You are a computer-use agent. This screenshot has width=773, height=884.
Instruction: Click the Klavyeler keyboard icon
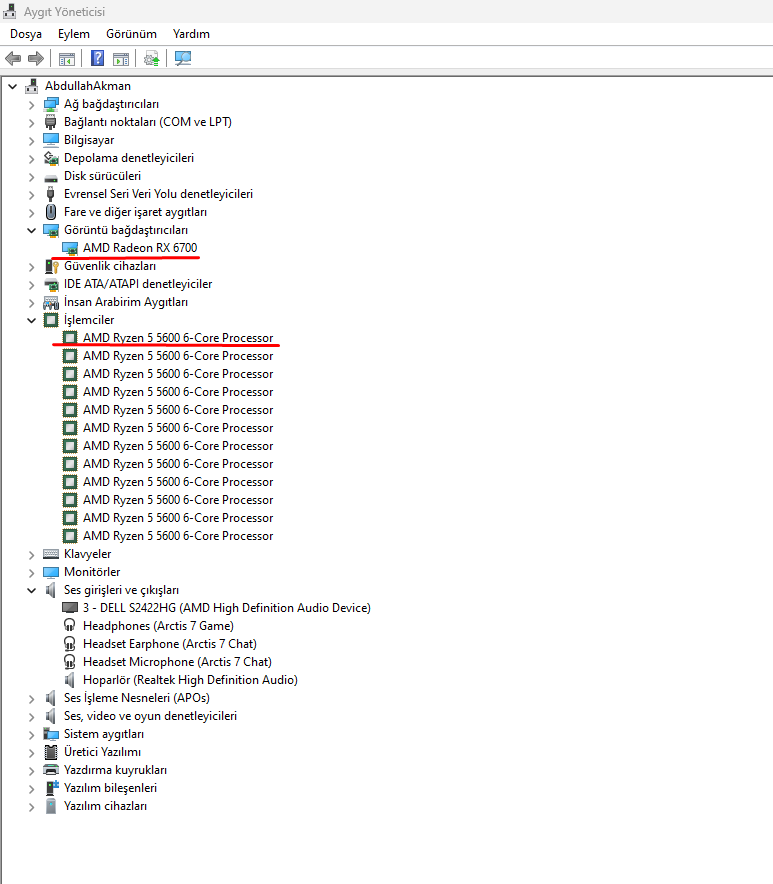click(51, 554)
